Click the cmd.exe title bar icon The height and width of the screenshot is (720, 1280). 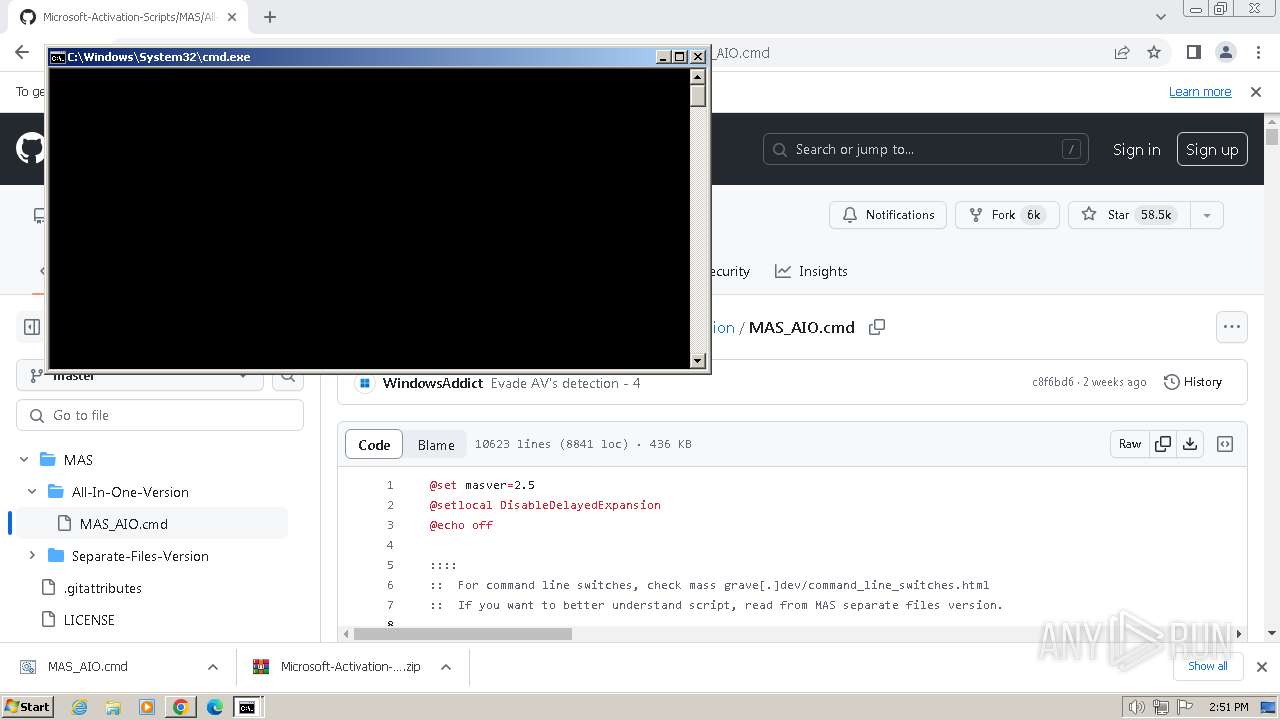pos(58,57)
